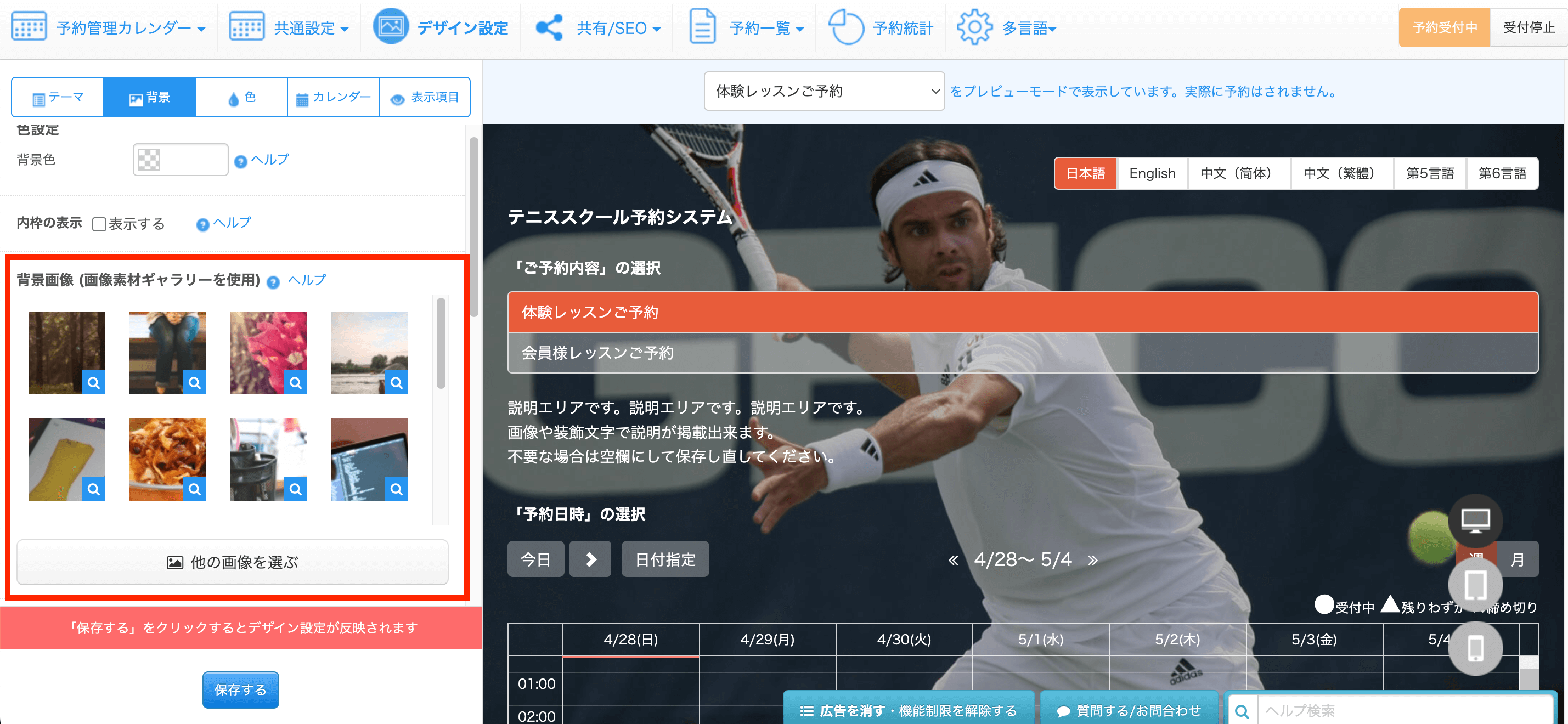
Task: Click the tablet preview device icon
Action: click(1475, 585)
